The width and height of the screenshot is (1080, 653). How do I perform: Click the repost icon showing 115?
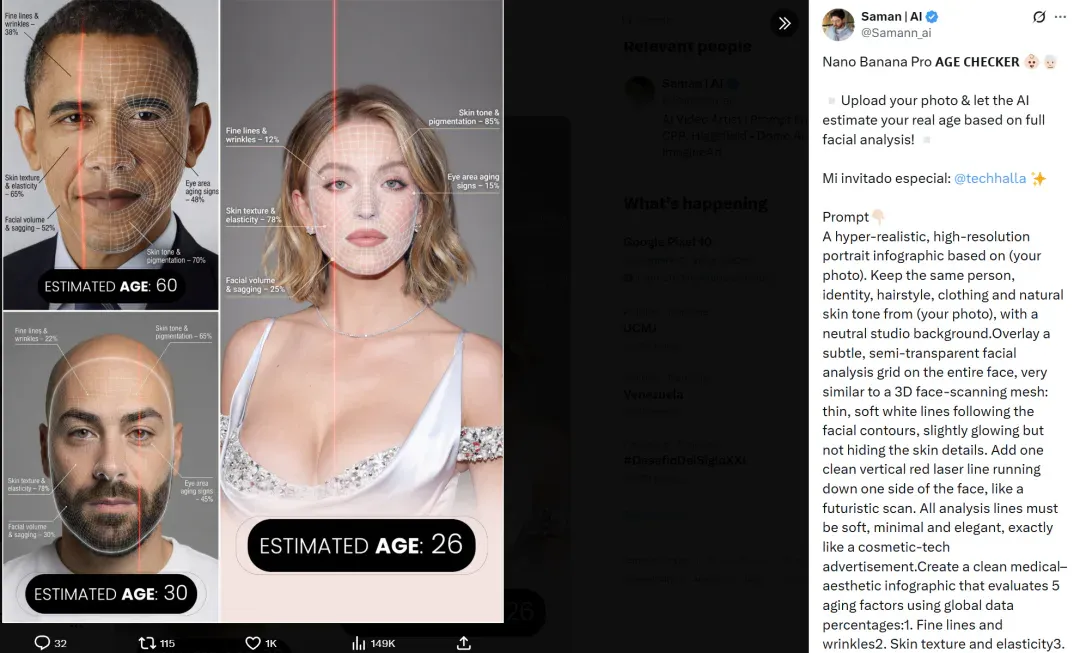point(147,643)
